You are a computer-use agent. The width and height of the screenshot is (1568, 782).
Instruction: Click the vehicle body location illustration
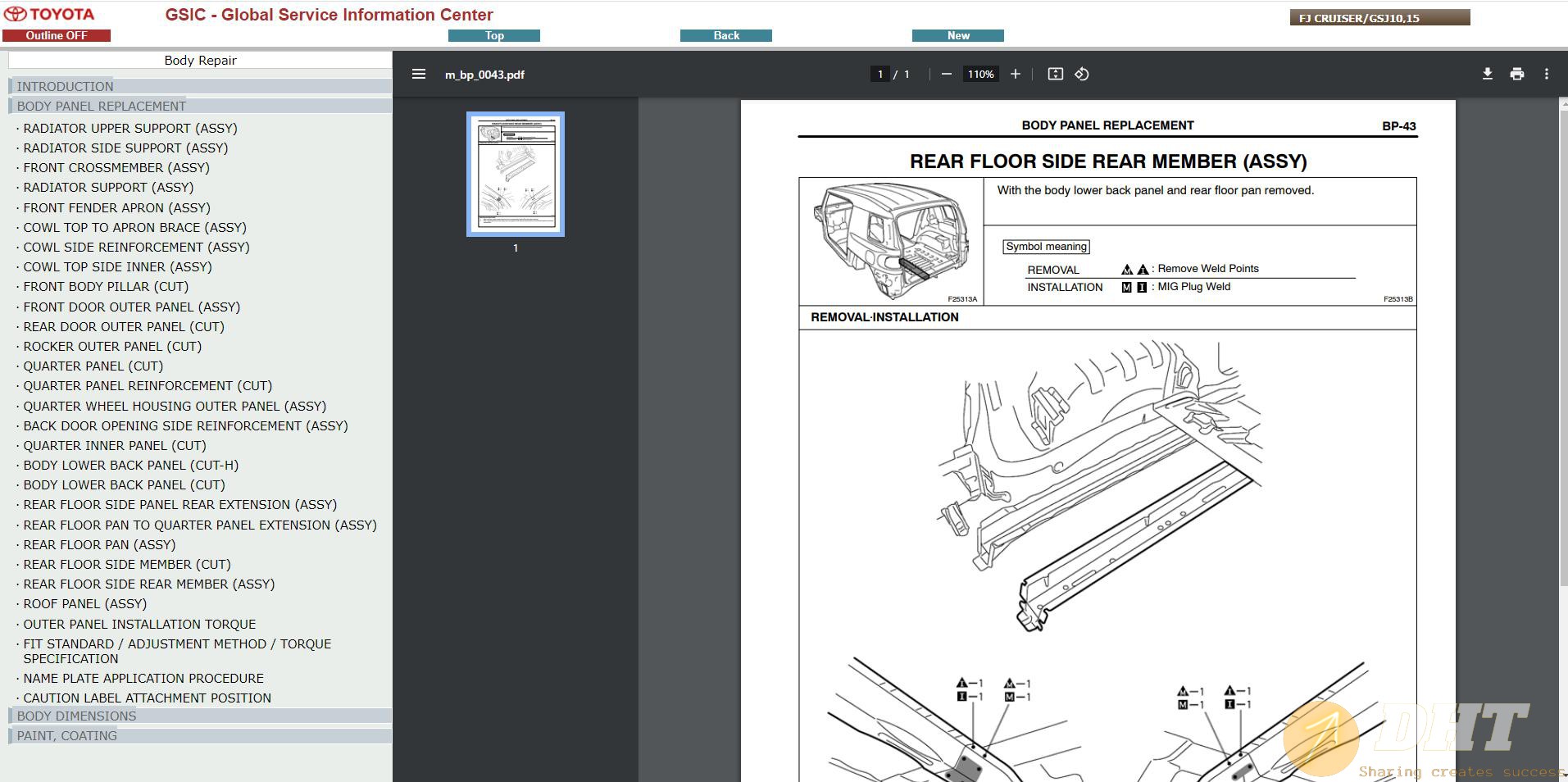coord(892,242)
